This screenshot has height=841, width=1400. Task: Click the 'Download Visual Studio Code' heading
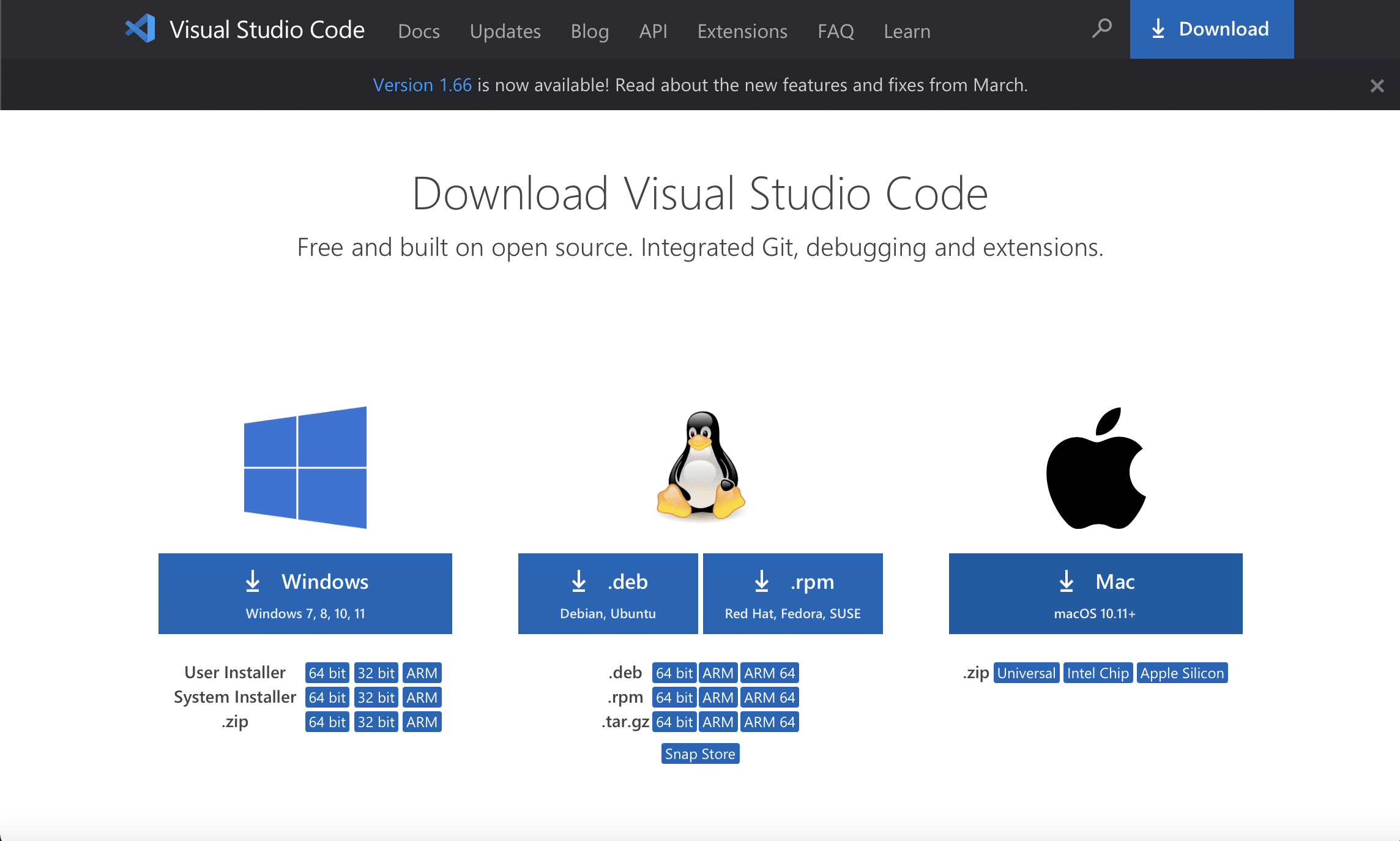[700, 193]
